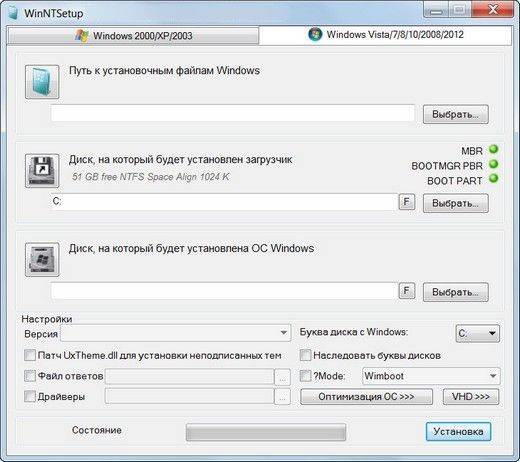Screen dimensions: 520x462
Task: Open Оптимизация ОС >>> settings
Action: point(366,397)
